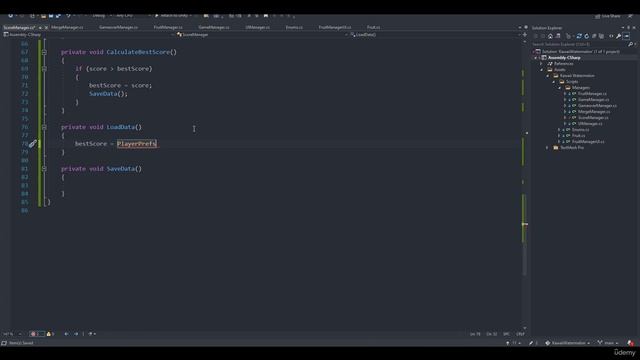
Task: Toggle Preview Selected Items icon
Action: pyautogui.click(x=626, y=36)
